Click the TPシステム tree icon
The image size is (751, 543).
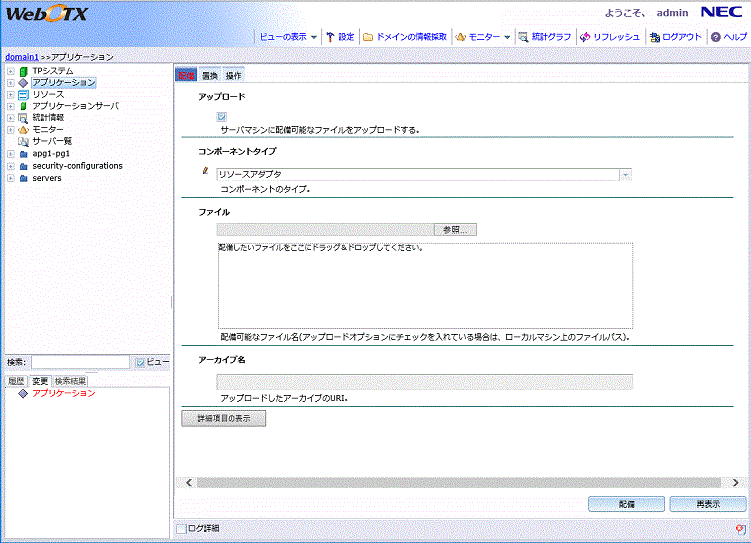point(23,71)
